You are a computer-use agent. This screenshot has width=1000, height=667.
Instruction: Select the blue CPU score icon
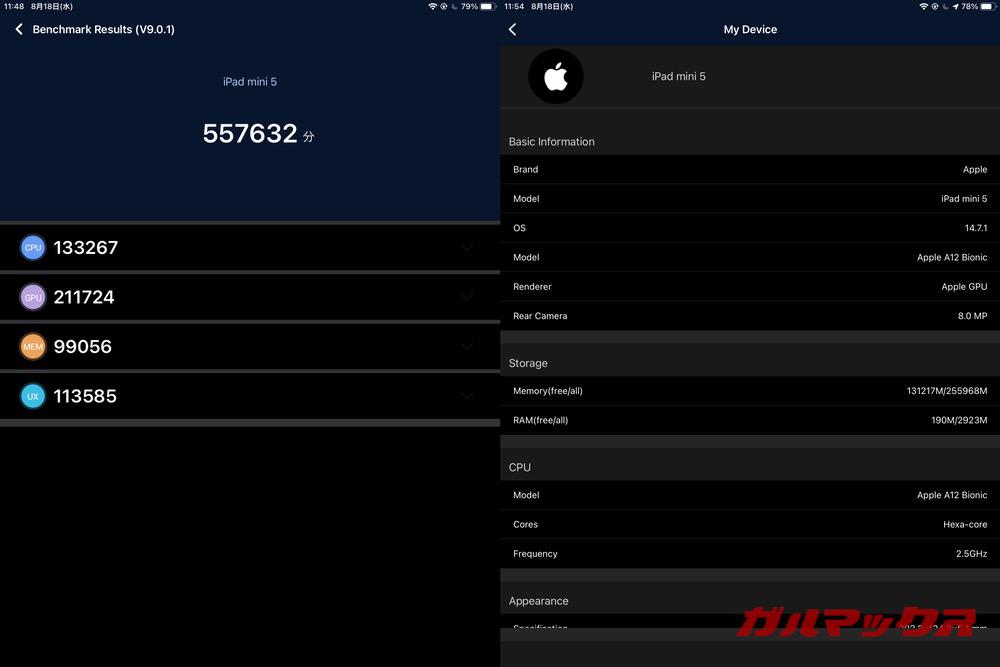click(x=32, y=247)
